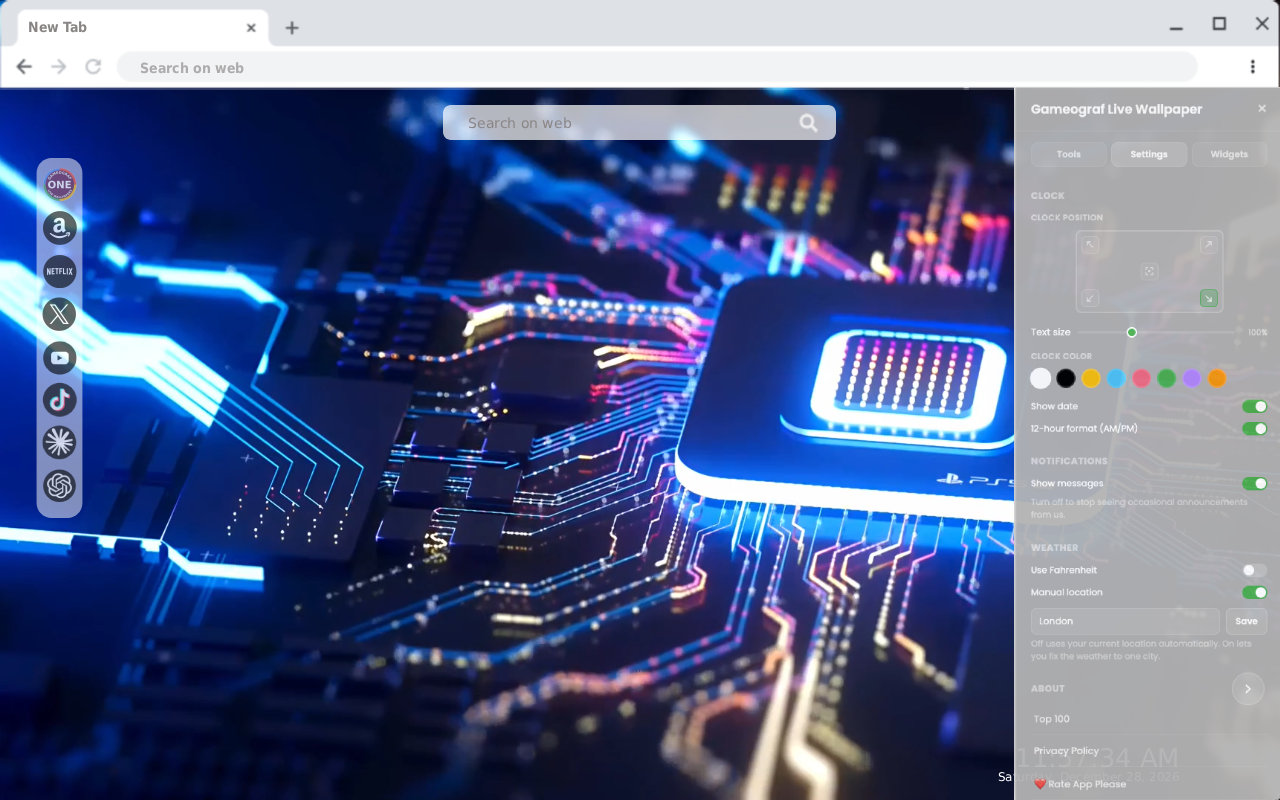Open the ONE shortcut in the sidebar dock
The height and width of the screenshot is (800, 1280).
tap(60, 184)
